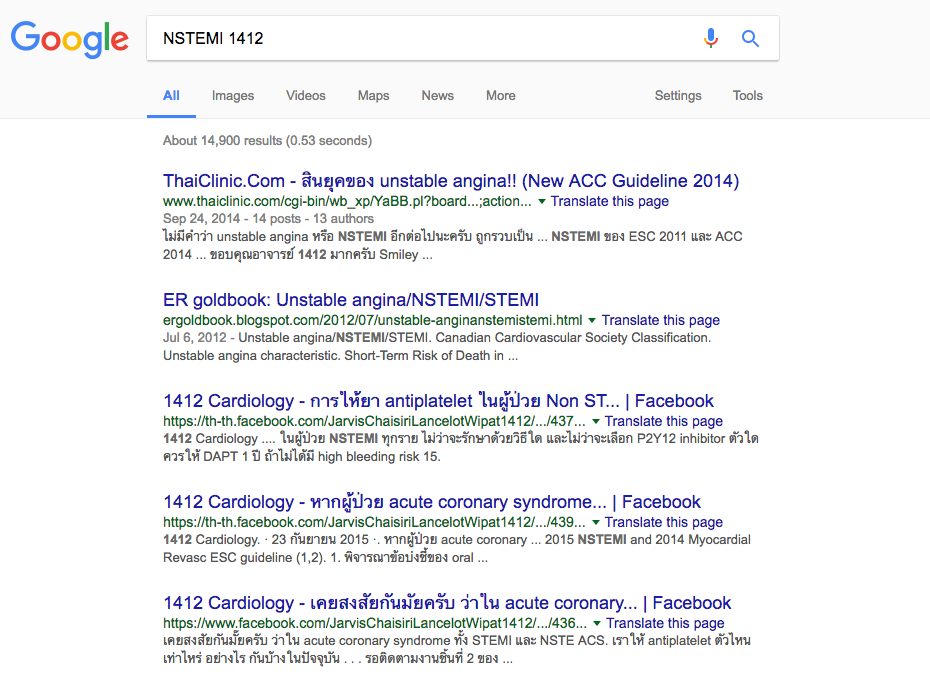Start voice search with microphone icon
Image resolution: width=930 pixels, height=676 pixels.
[x=711, y=38]
